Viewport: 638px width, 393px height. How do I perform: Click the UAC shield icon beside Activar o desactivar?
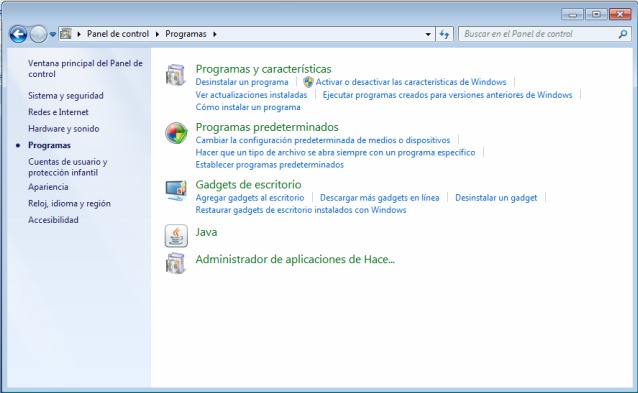[308, 82]
